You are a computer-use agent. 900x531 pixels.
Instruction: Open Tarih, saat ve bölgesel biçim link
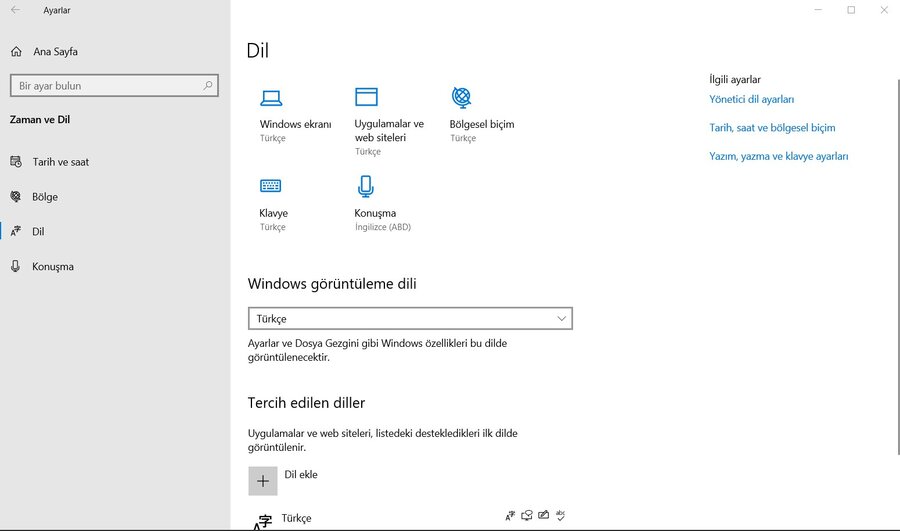[x=772, y=127]
